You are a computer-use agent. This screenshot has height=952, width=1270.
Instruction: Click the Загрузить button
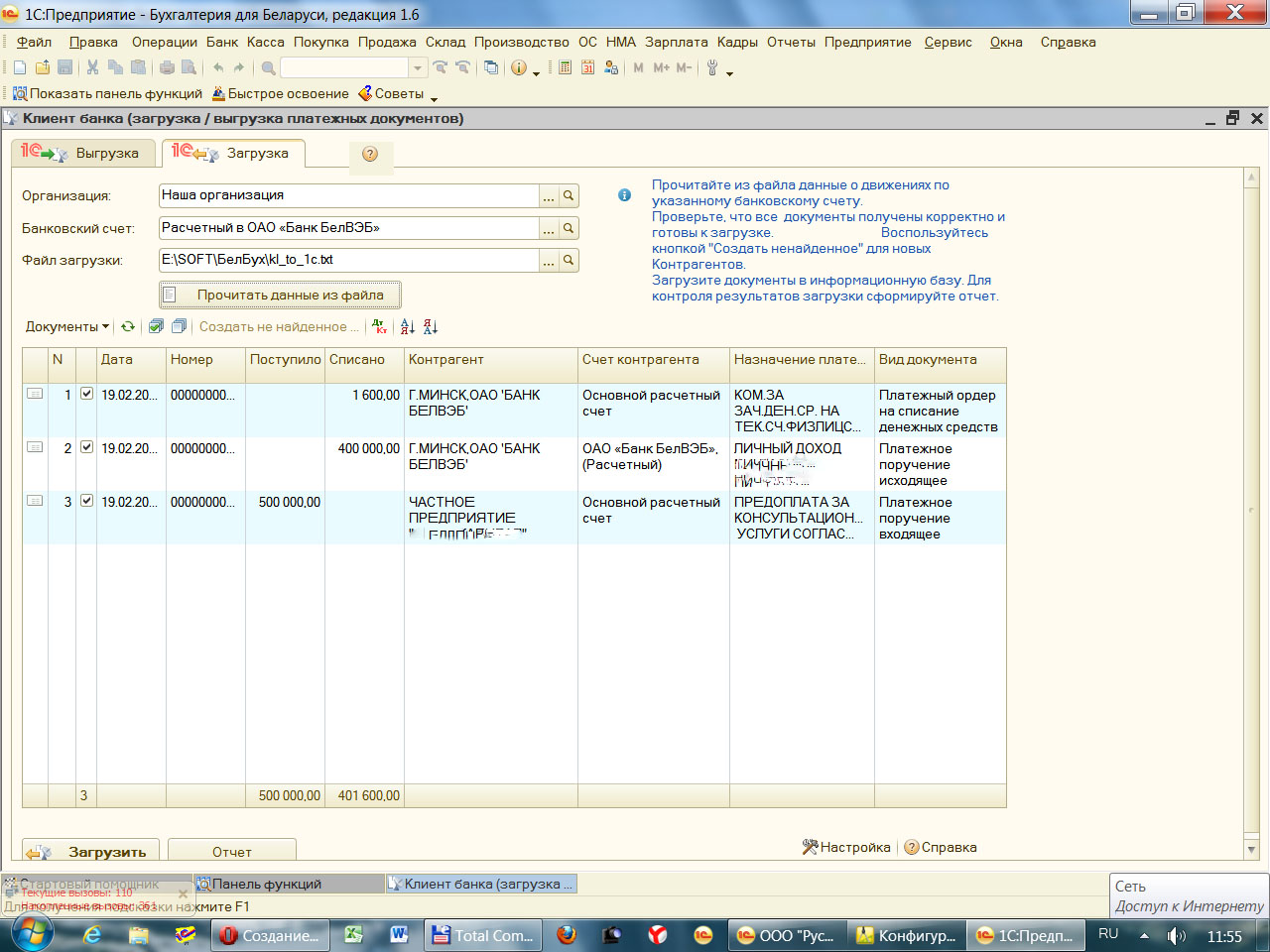click(x=92, y=851)
